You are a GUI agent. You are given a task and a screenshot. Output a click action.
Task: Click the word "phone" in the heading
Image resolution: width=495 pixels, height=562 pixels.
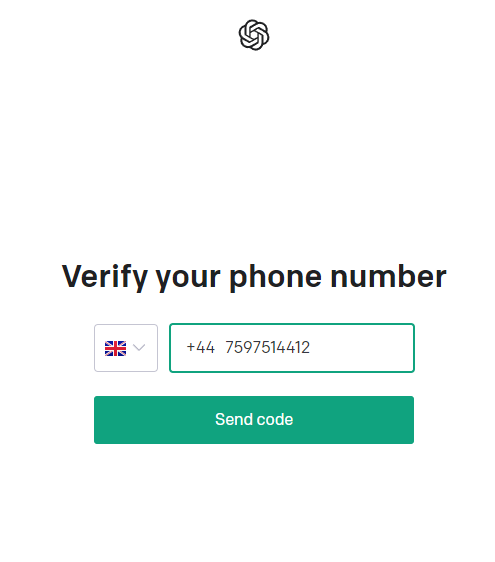(x=275, y=277)
